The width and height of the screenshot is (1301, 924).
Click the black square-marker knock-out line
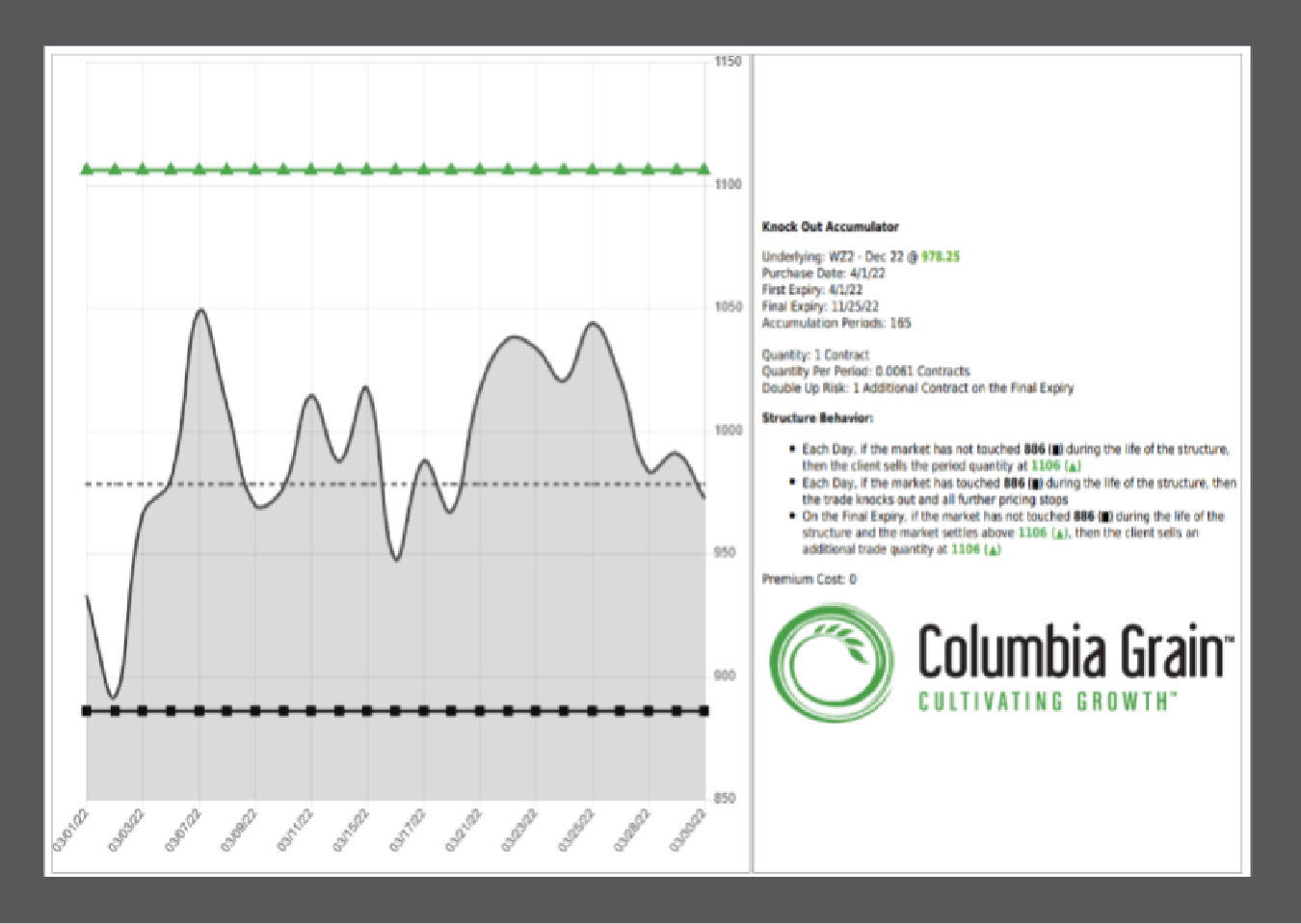click(x=395, y=711)
